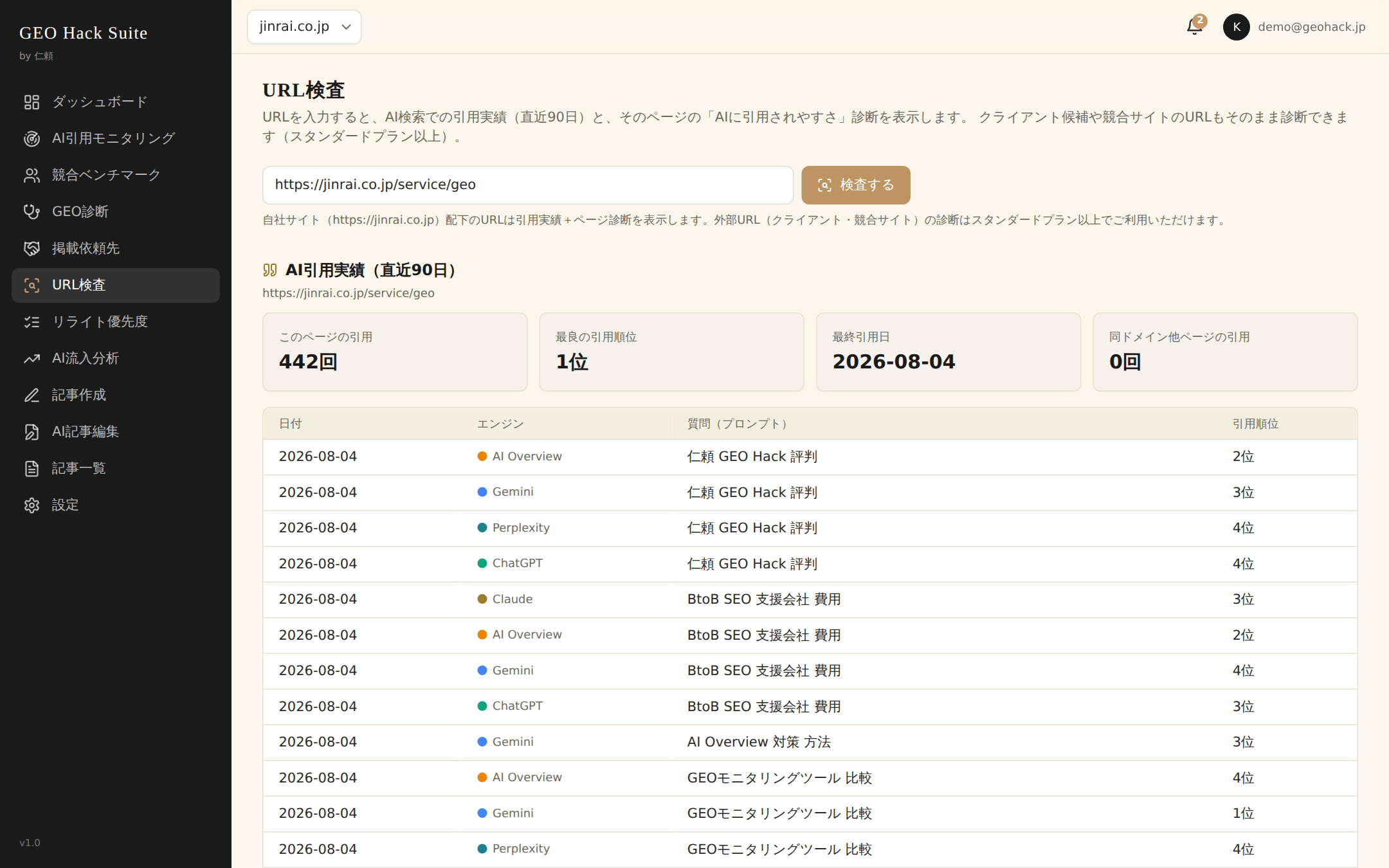The height and width of the screenshot is (868, 1389).
Task: Click the https://jinrai.co.jp/service/geo link under the AI引用実績 heading
Action: [349, 293]
